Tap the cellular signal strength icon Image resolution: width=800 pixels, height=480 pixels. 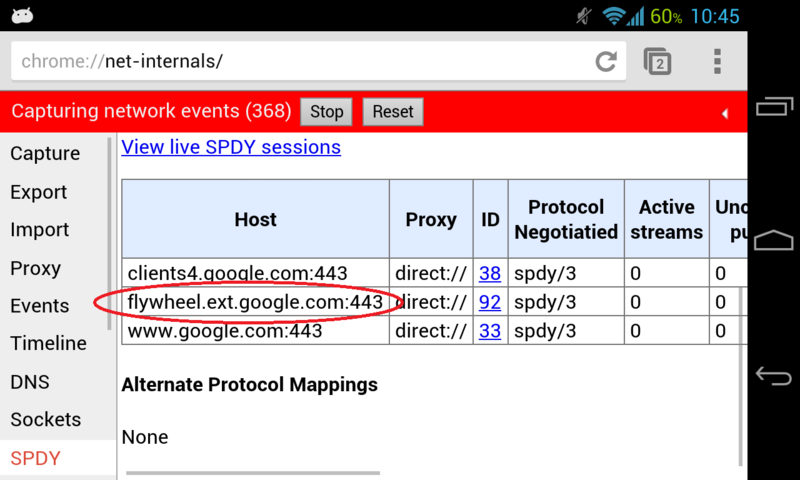(x=636, y=16)
